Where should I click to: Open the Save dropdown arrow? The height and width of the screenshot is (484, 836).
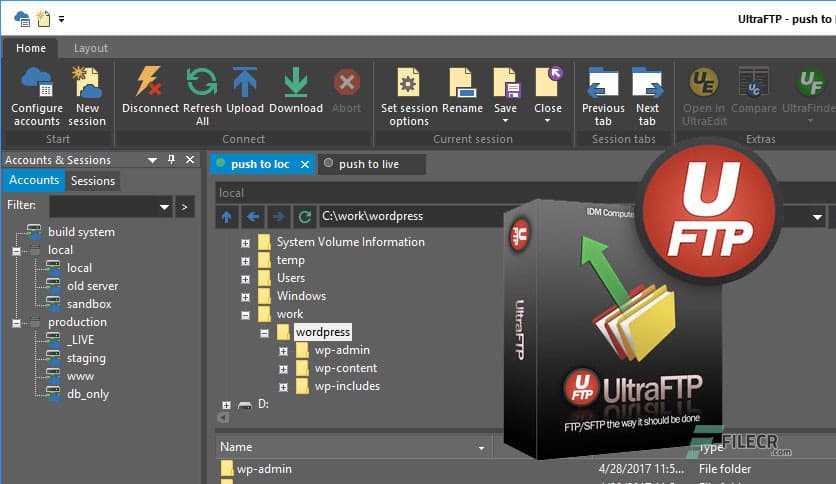point(505,121)
